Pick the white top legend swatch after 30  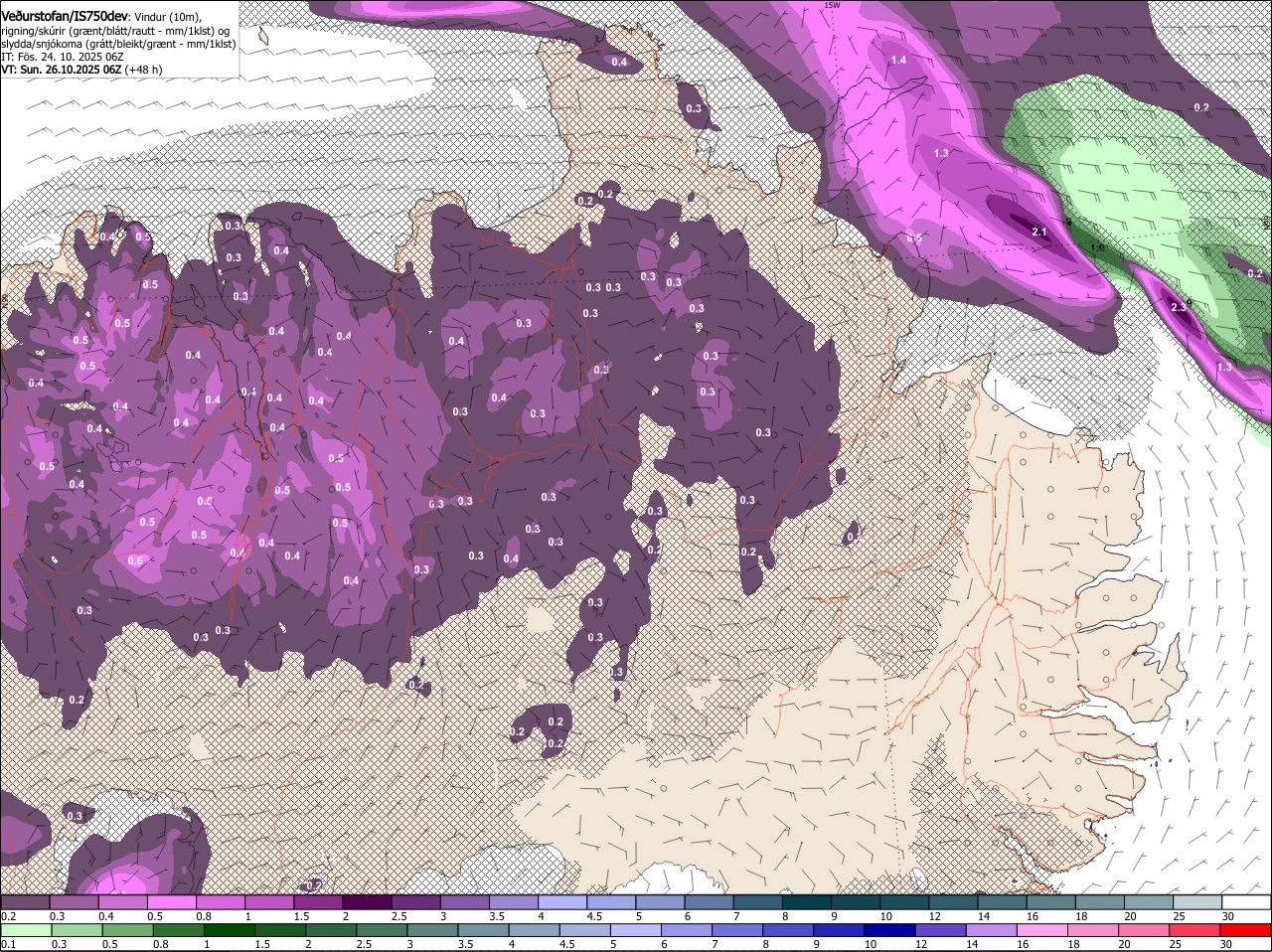pos(1246,901)
